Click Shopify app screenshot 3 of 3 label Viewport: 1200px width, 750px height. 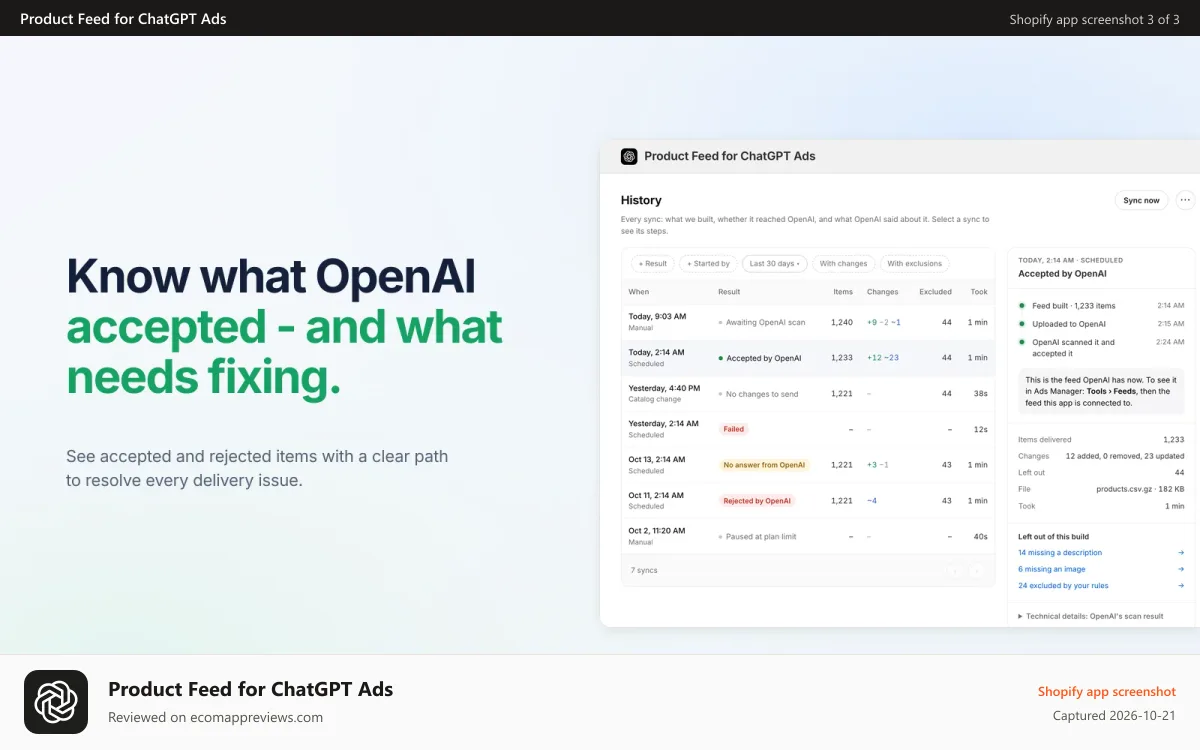(x=1095, y=19)
